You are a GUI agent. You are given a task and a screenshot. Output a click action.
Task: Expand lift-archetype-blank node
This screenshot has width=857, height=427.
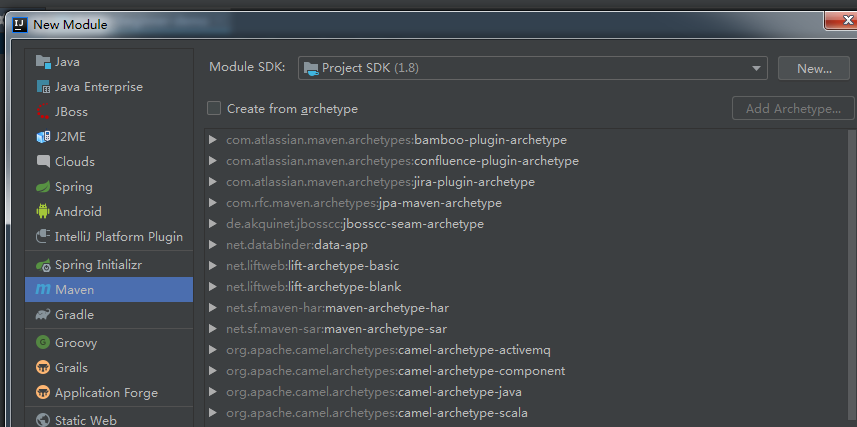point(213,286)
